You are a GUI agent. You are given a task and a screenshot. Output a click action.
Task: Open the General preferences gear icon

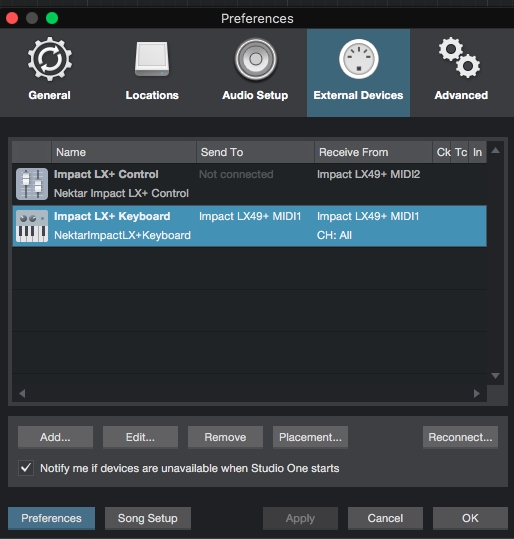50,59
